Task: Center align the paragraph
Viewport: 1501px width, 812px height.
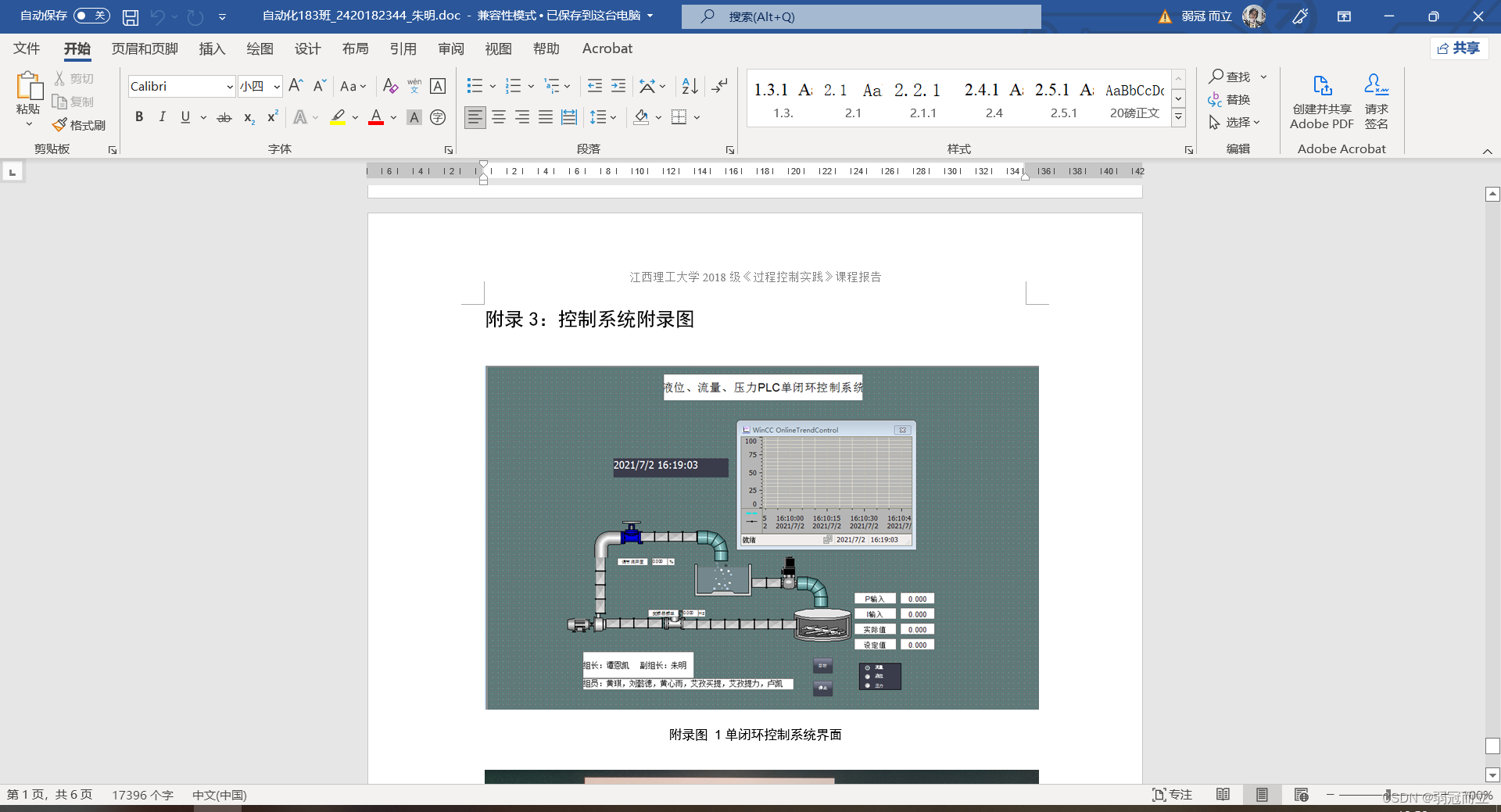Action: tap(499, 117)
